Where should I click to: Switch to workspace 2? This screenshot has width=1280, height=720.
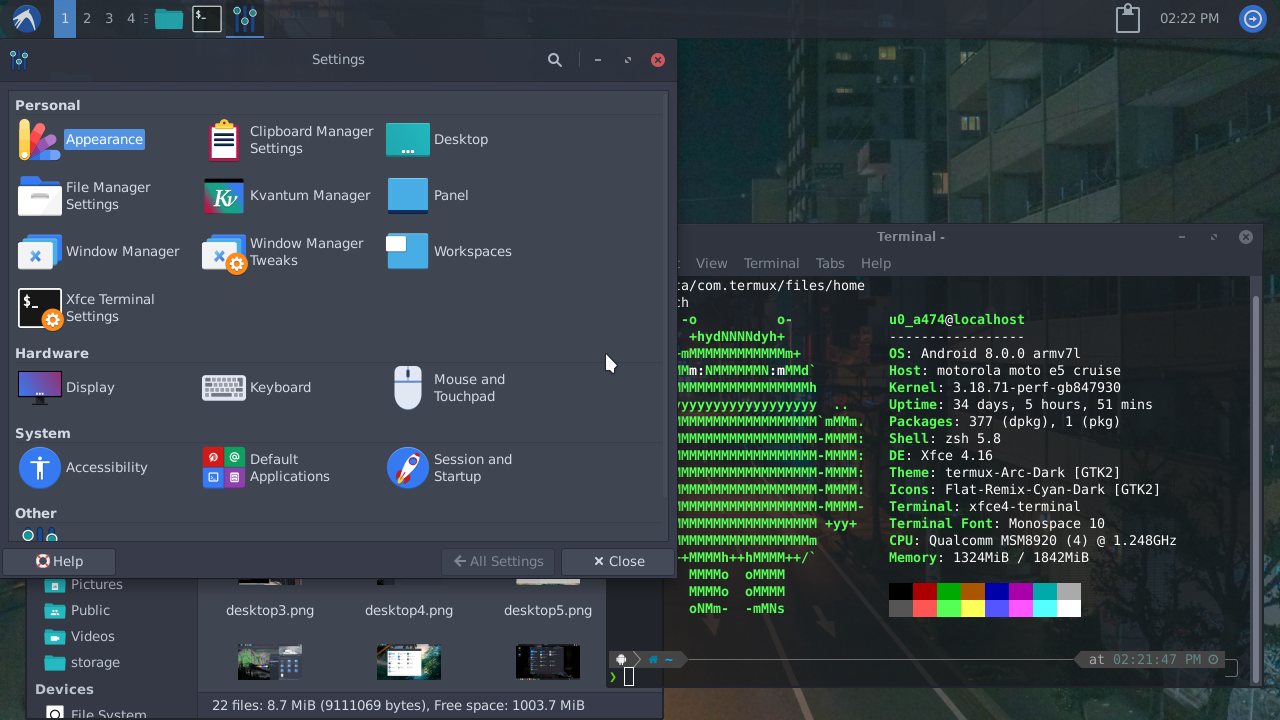(87, 18)
